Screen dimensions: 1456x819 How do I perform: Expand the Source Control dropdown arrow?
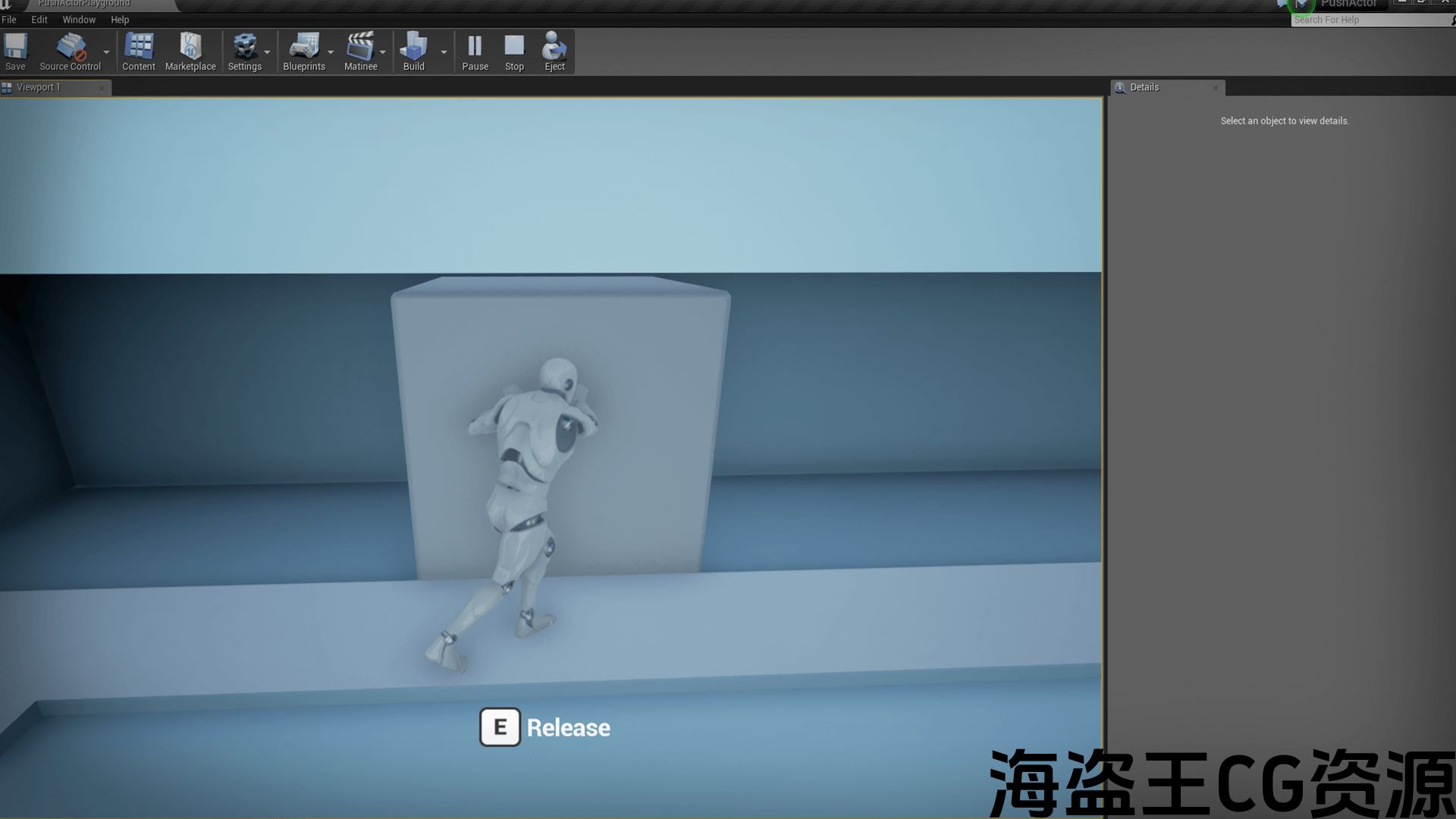[x=106, y=52]
